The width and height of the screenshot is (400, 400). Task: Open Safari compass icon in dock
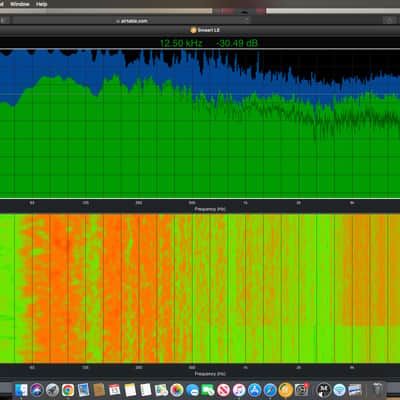270,390
